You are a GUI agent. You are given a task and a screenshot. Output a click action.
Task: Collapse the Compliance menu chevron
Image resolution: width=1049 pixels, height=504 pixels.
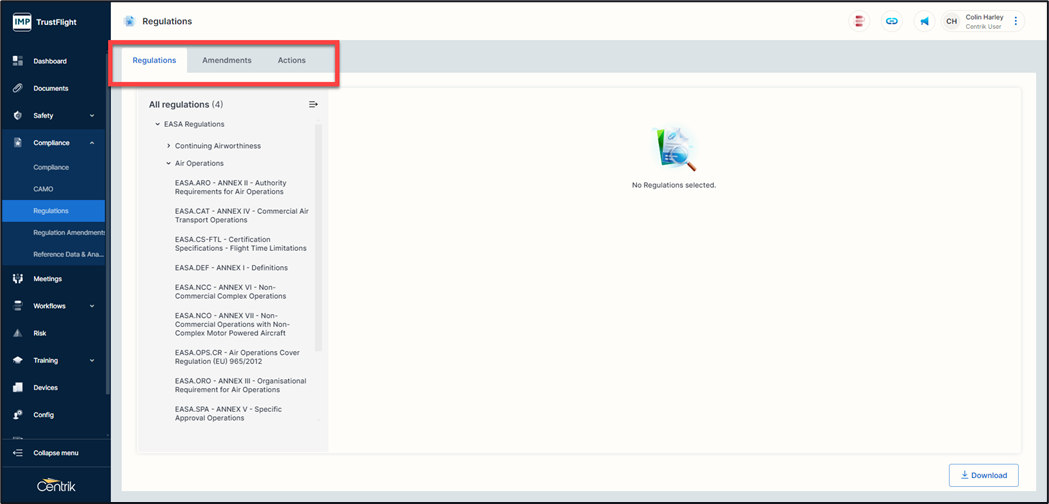[92, 143]
